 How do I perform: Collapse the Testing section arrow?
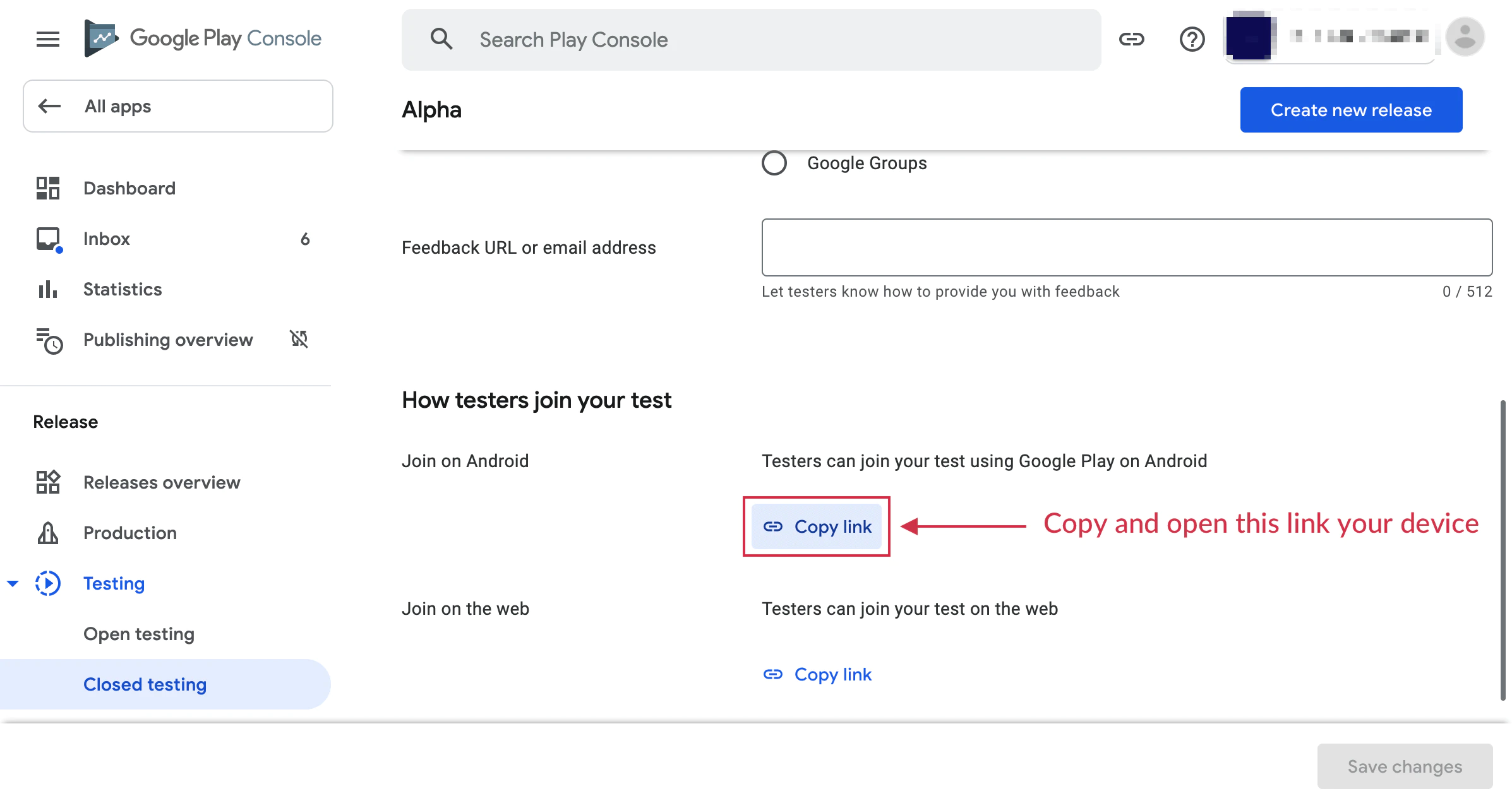click(x=13, y=583)
